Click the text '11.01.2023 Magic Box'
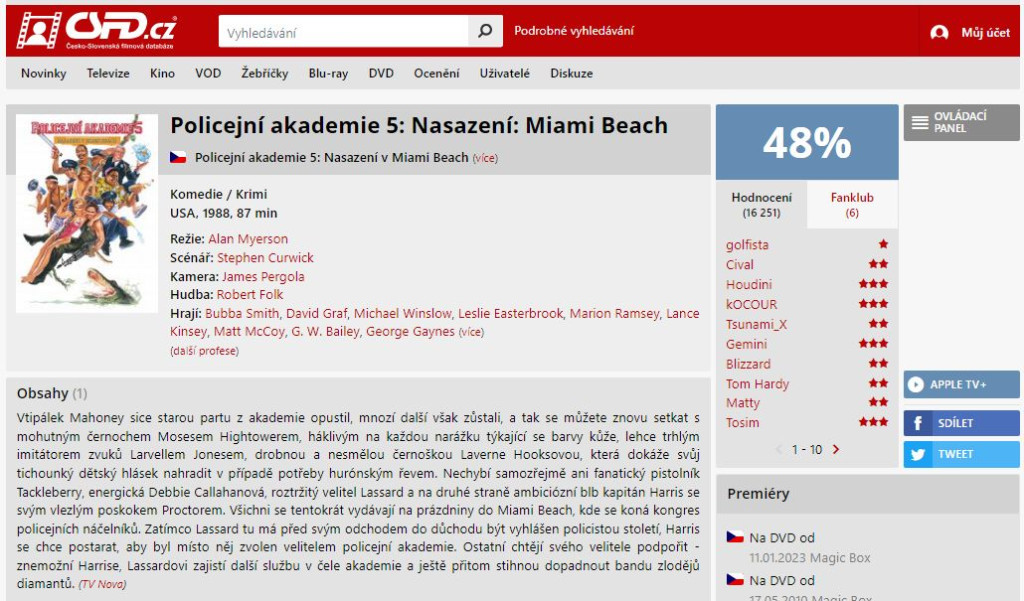This screenshot has width=1024, height=601. pyautogui.click(x=810, y=558)
